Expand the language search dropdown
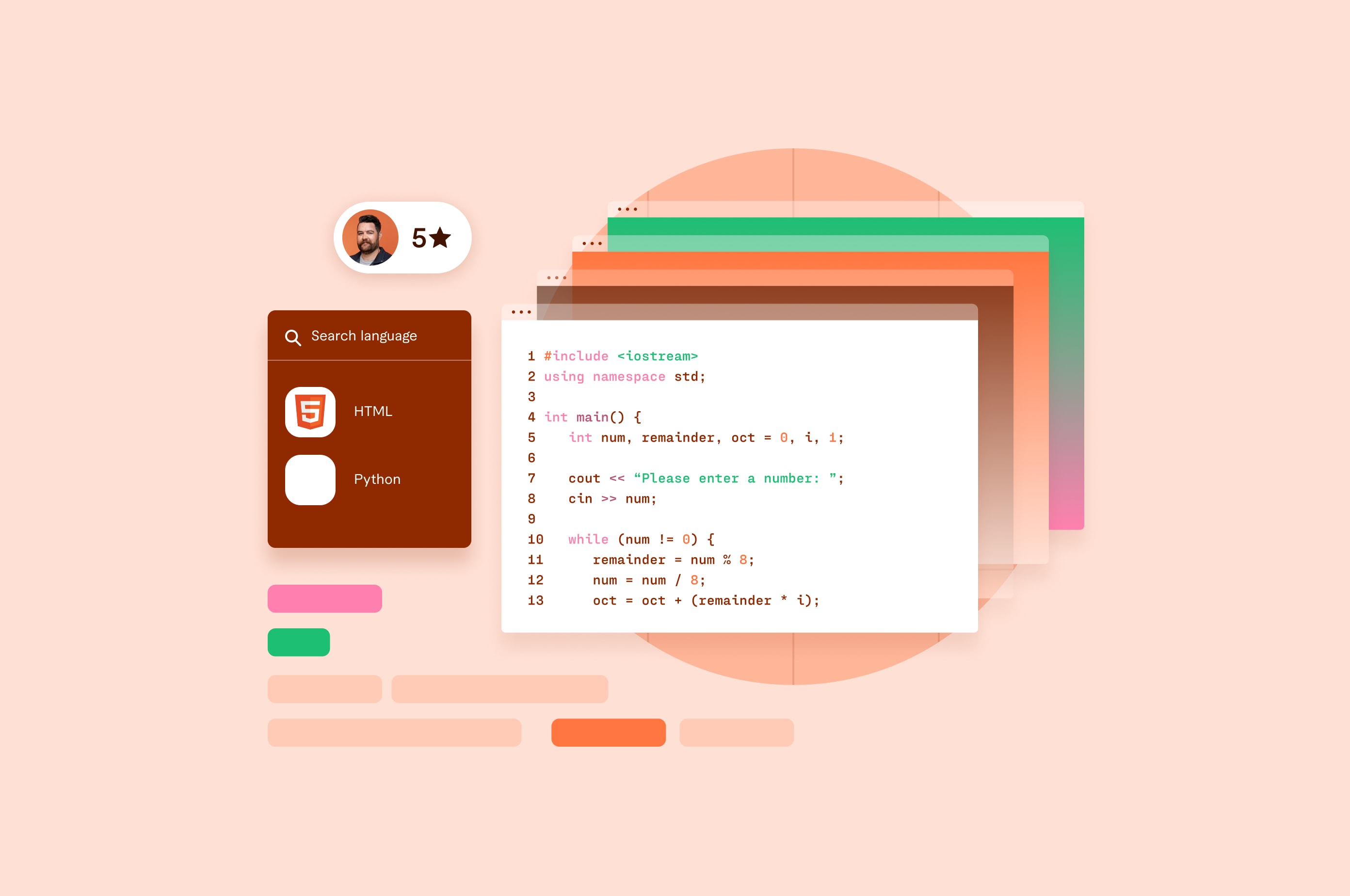Viewport: 1350px width, 896px height. (364, 334)
